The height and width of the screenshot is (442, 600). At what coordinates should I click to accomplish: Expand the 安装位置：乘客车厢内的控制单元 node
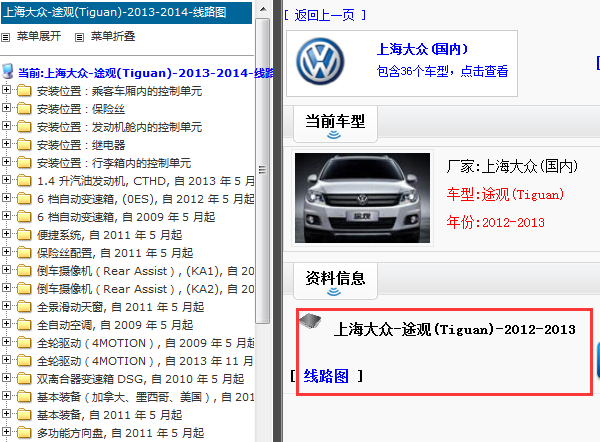pos(6,90)
